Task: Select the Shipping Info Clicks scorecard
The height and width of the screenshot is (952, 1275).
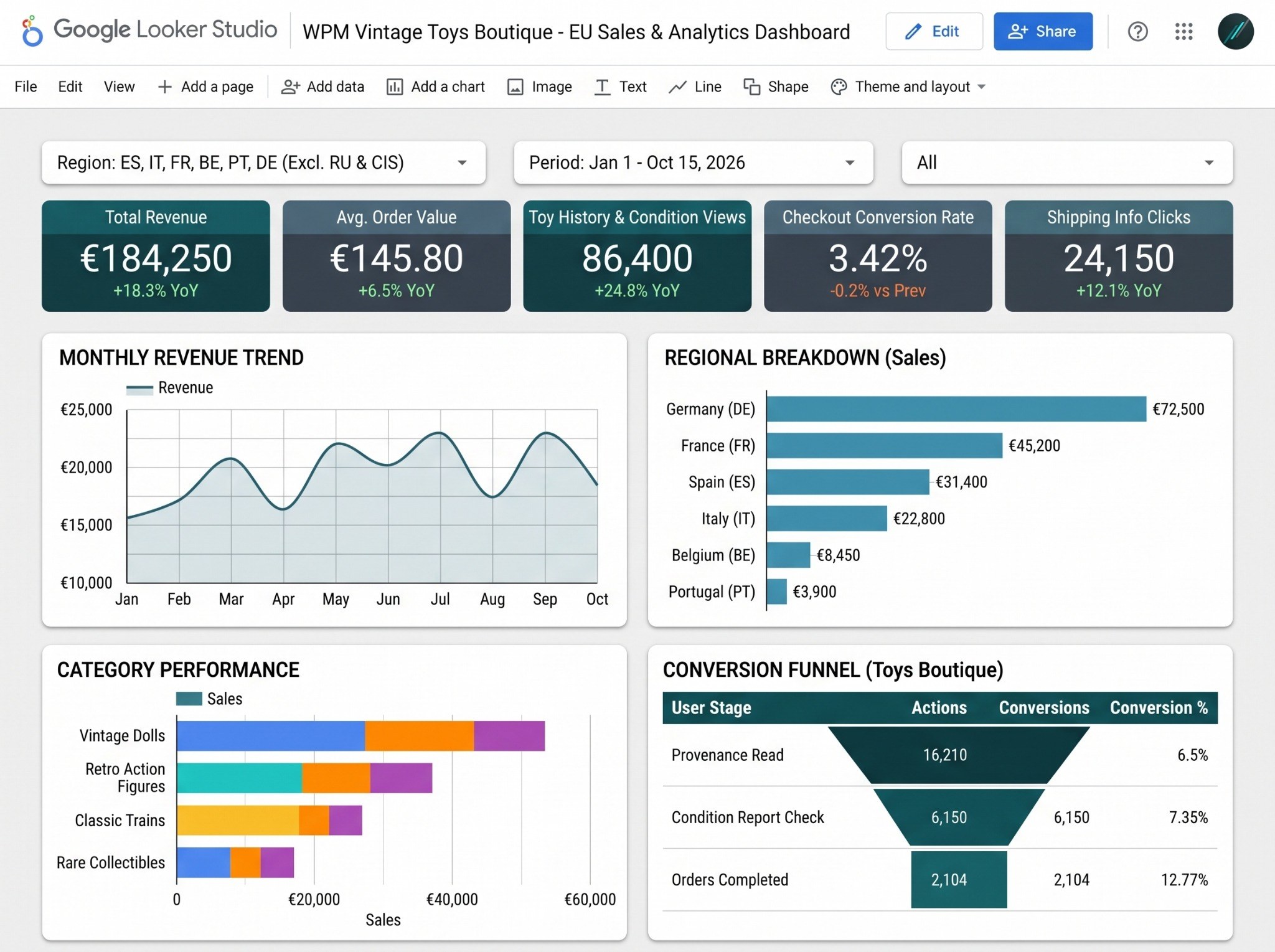Action: 1119,256
